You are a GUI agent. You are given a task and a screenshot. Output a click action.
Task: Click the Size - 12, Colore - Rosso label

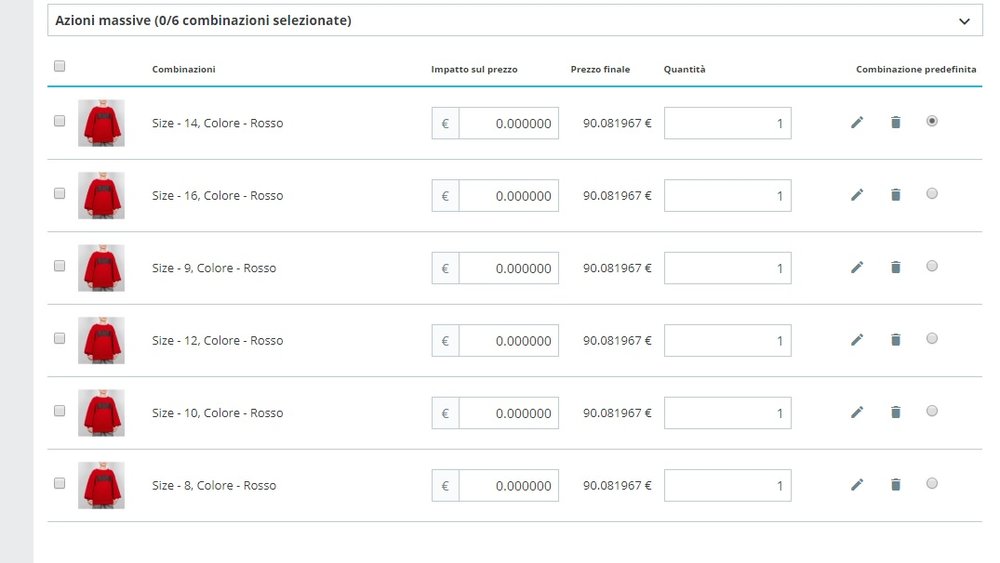(217, 341)
